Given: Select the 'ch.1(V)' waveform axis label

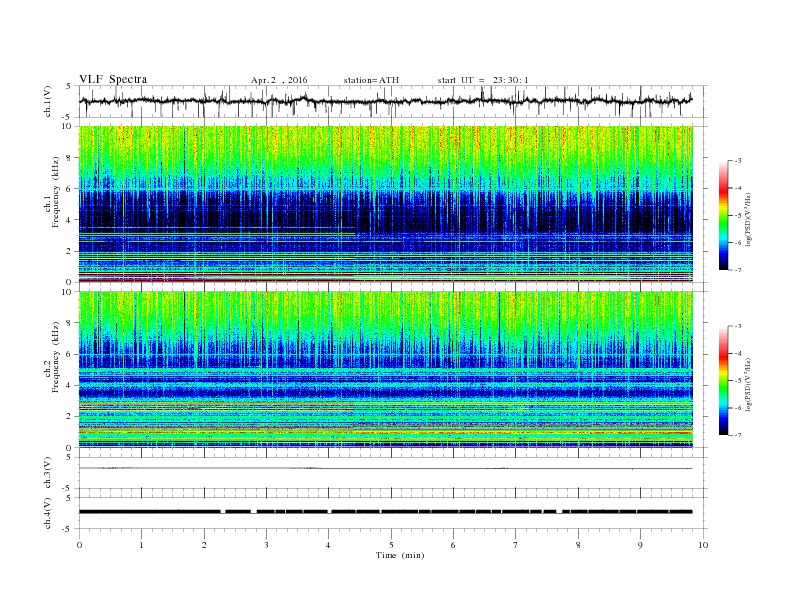Looking at the screenshot, I should pos(48,101).
